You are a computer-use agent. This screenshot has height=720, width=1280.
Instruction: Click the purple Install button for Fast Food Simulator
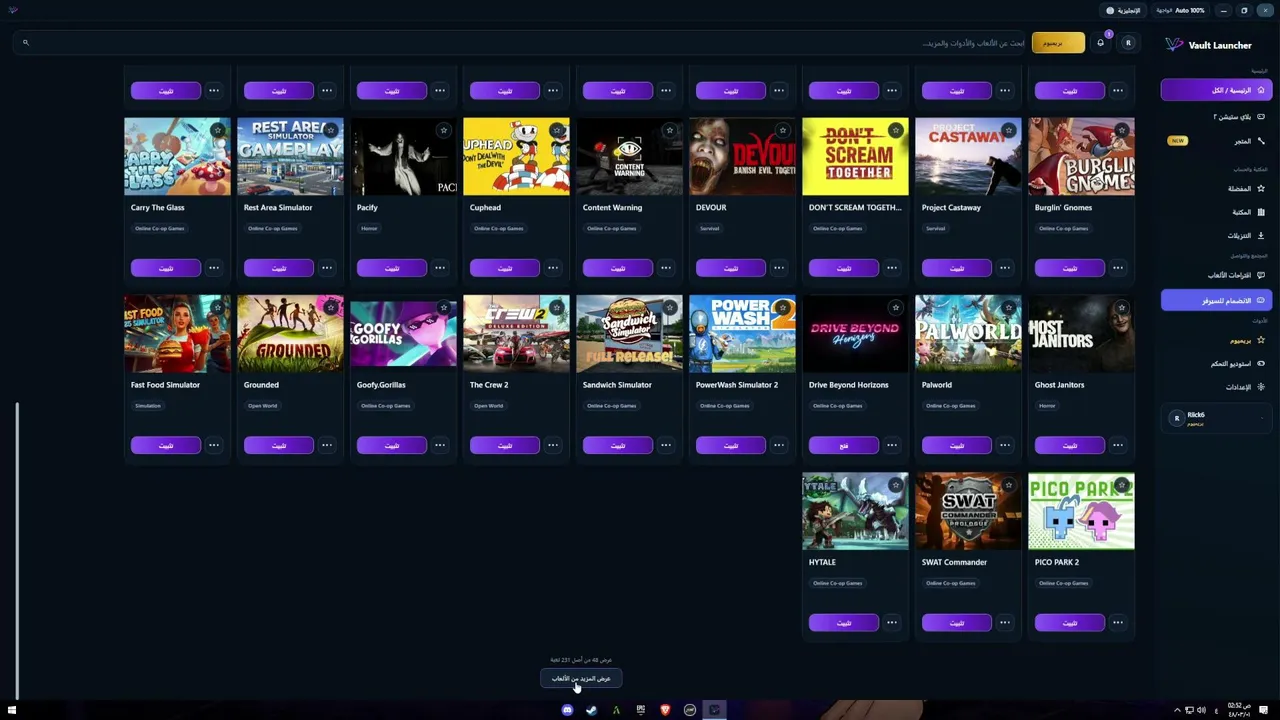coord(166,445)
